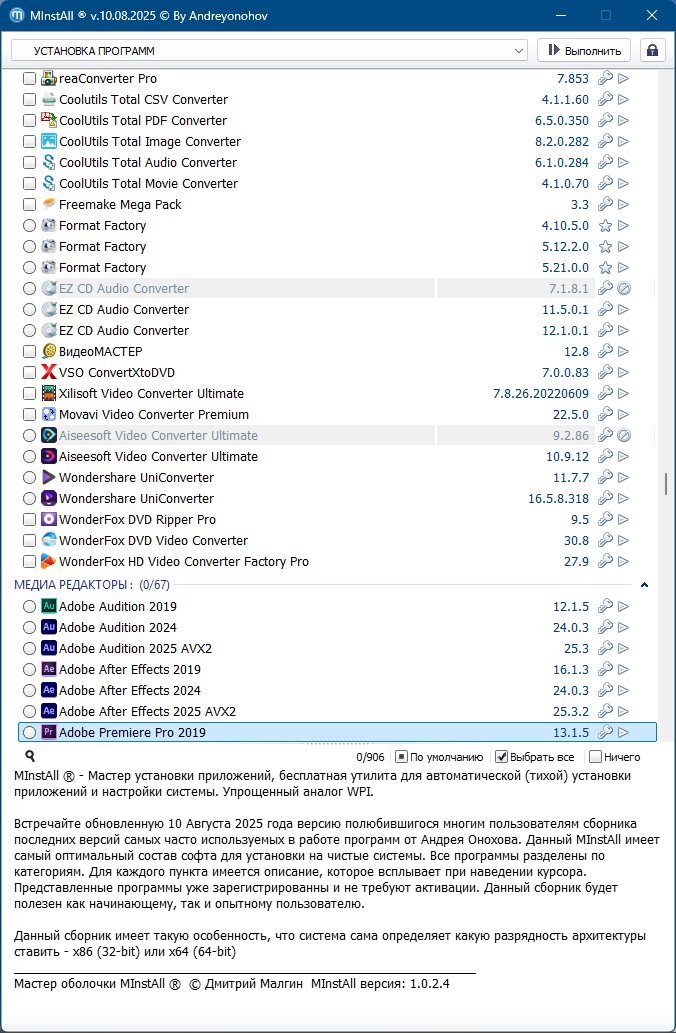
Task: Click the reaConverter Pro app icon
Action: tap(49, 78)
